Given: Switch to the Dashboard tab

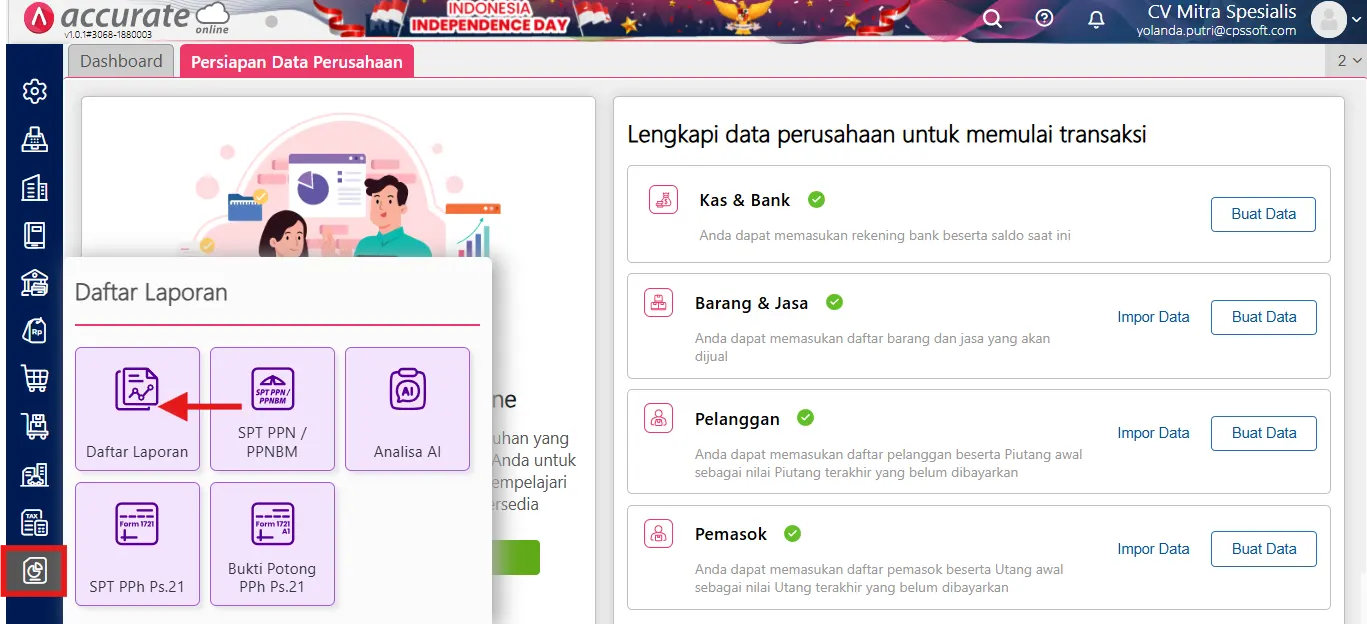Looking at the screenshot, I should 119,60.
